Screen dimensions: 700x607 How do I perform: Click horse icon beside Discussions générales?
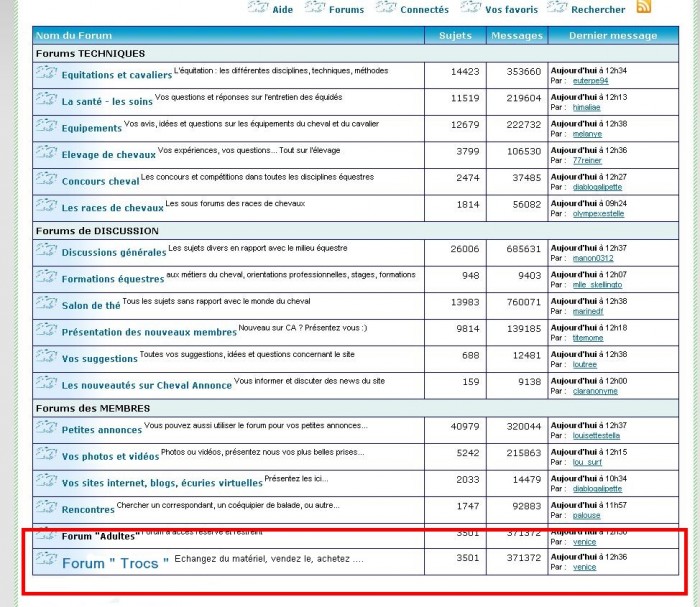click(46, 249)
